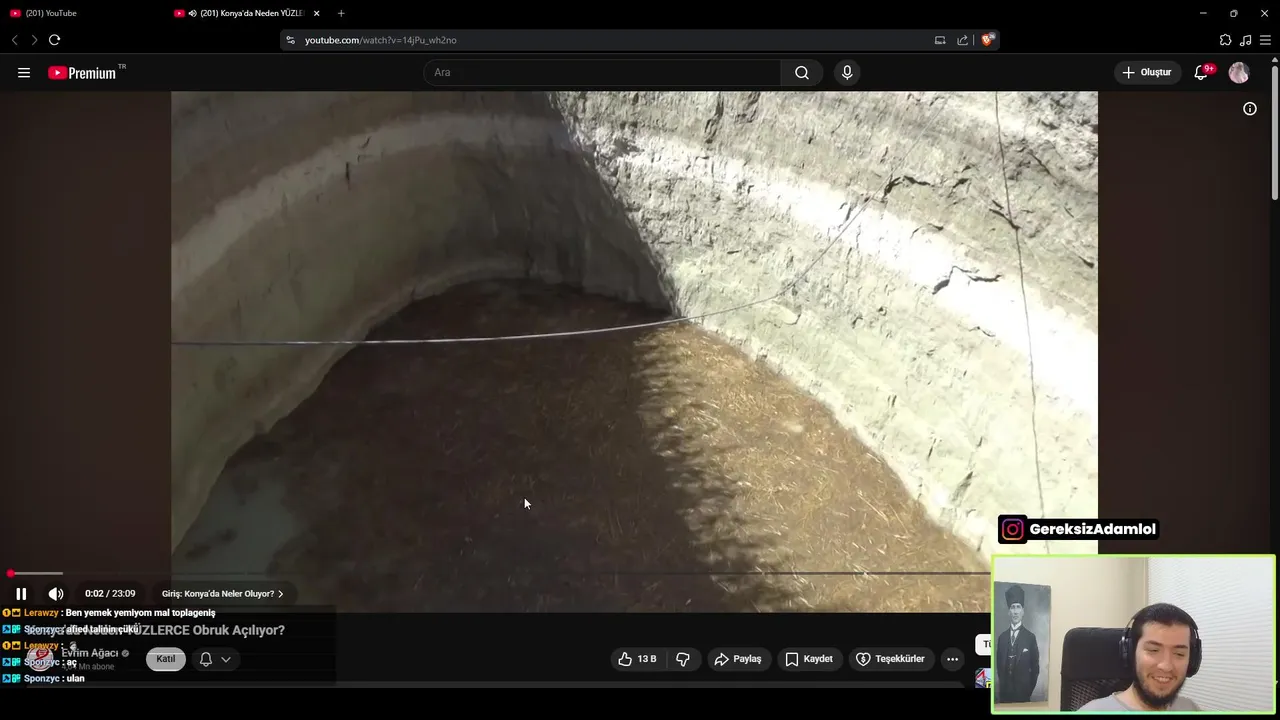Click the search magnifier button
The image size is (1280, 720).
coord(802,72)
